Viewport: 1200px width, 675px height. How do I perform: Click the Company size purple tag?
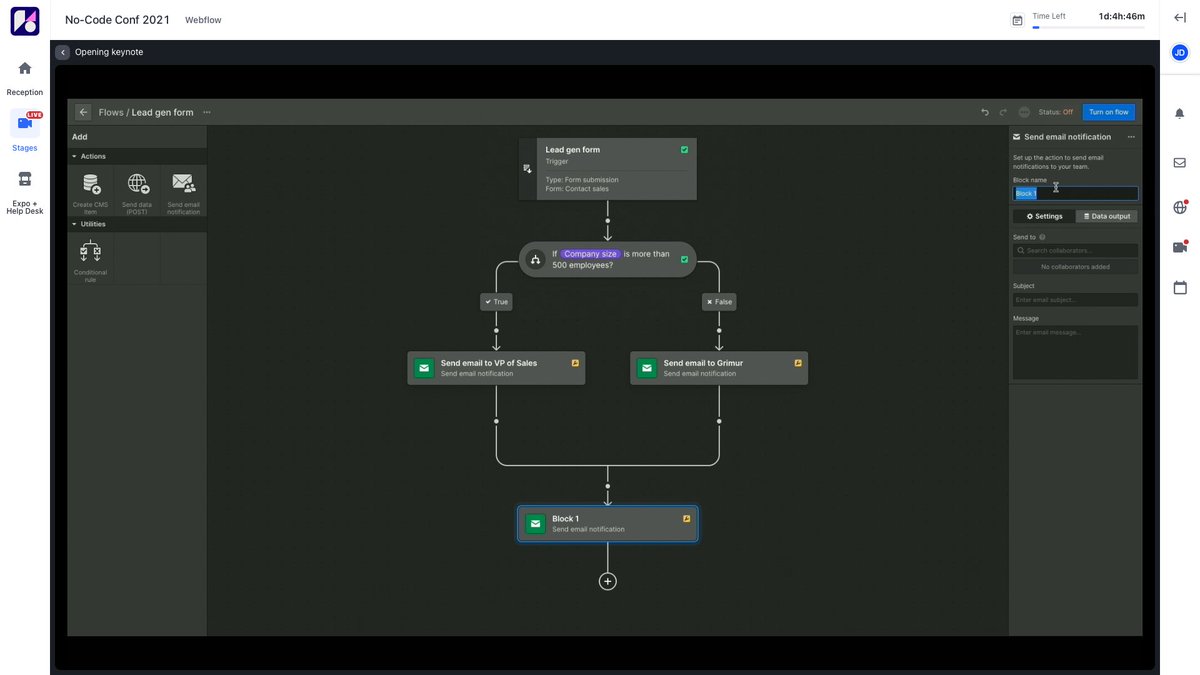point(590,254)
